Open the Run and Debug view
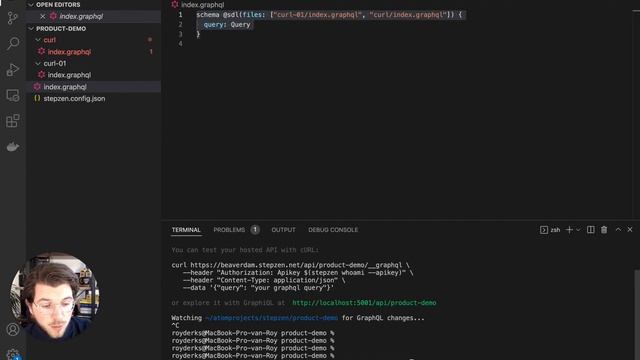Screen dimensions: 640x360 (13, 69)
